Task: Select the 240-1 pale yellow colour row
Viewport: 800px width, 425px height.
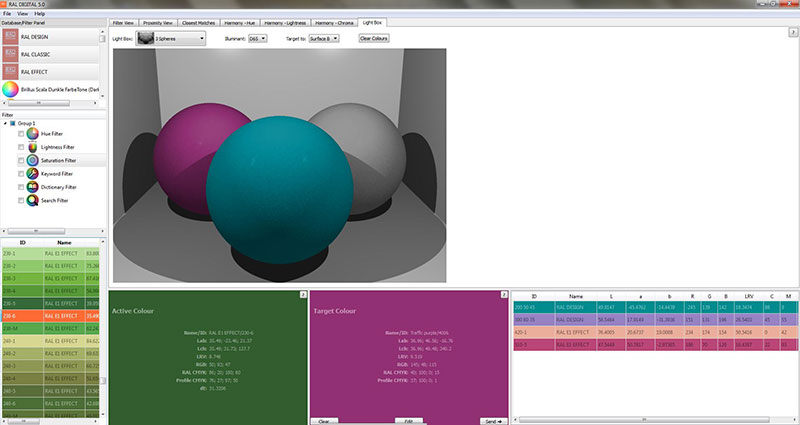Action: click(x=51, y=341)
